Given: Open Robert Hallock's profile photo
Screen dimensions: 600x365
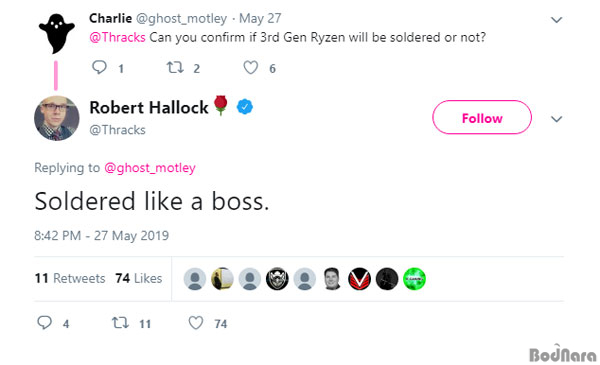Looking at the screenshot, I should point(57,118).
